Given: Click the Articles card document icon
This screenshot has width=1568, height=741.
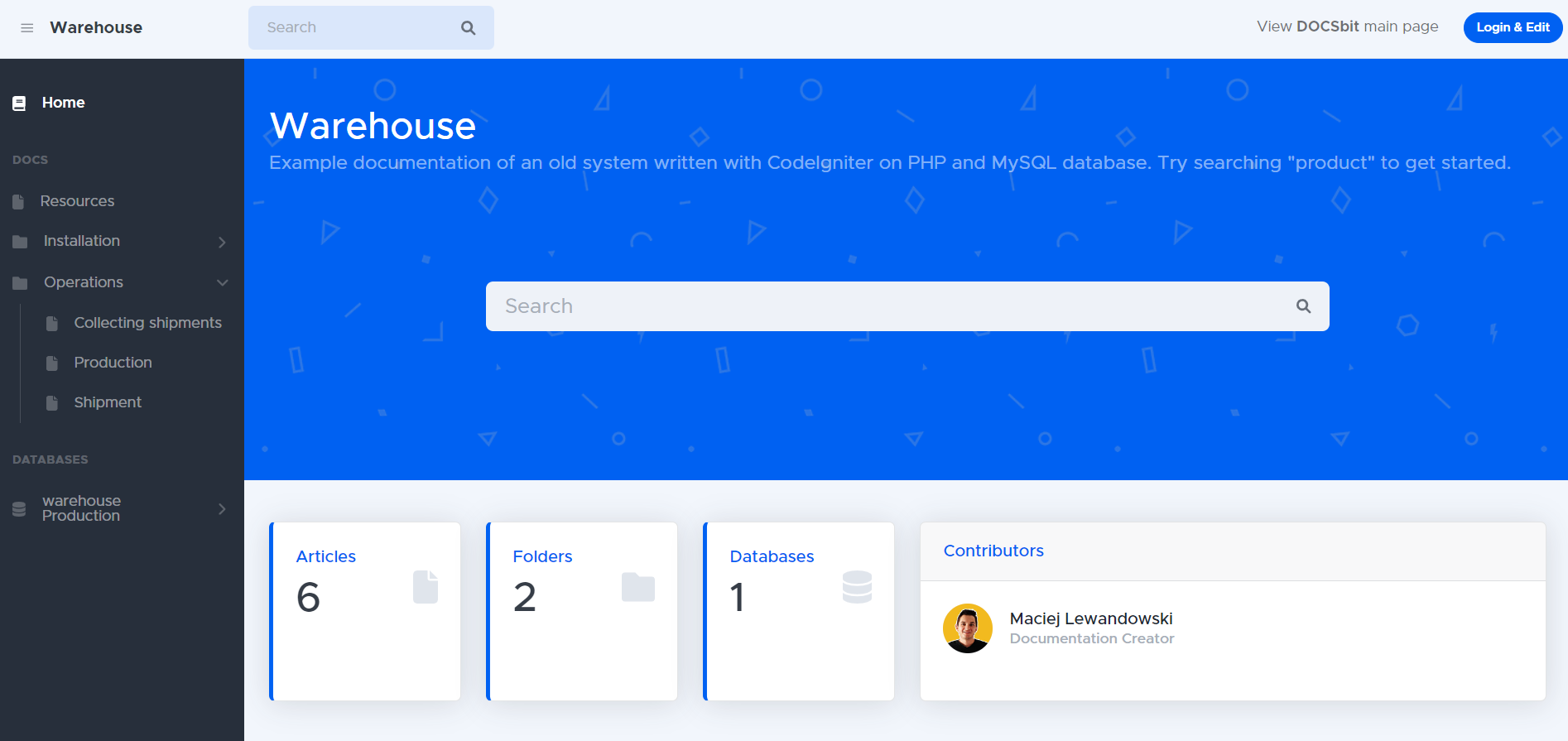Looking at the screenshot, I should (425, 587).
